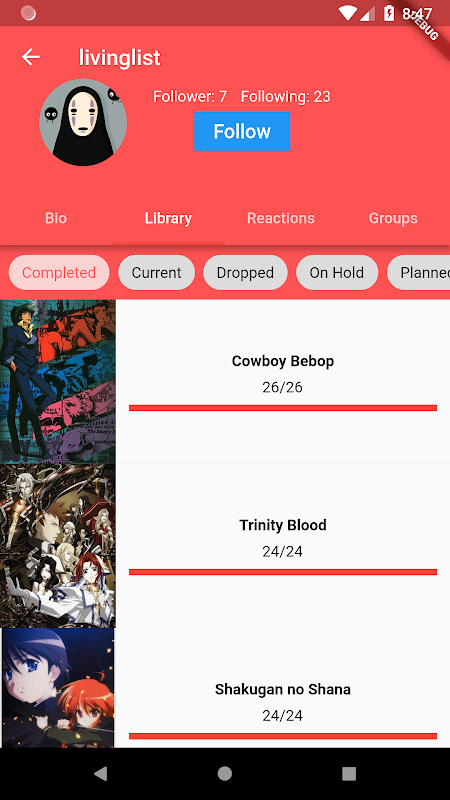
Task: Tap the back arrow icon
Action: coord(31,57)
